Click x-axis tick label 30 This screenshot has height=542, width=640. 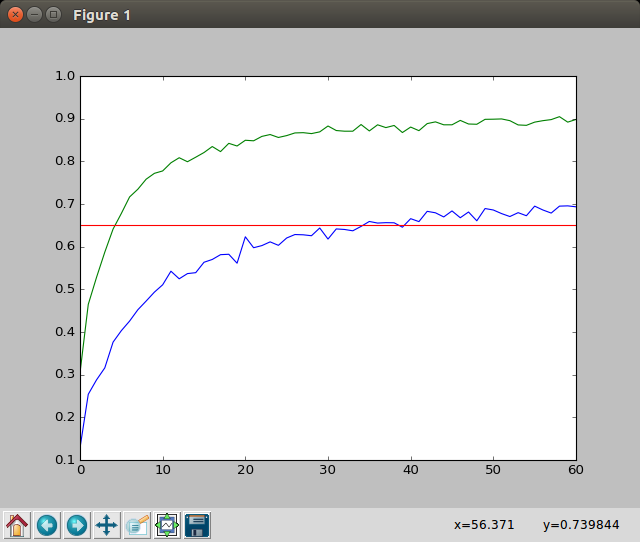pos(328,470)
